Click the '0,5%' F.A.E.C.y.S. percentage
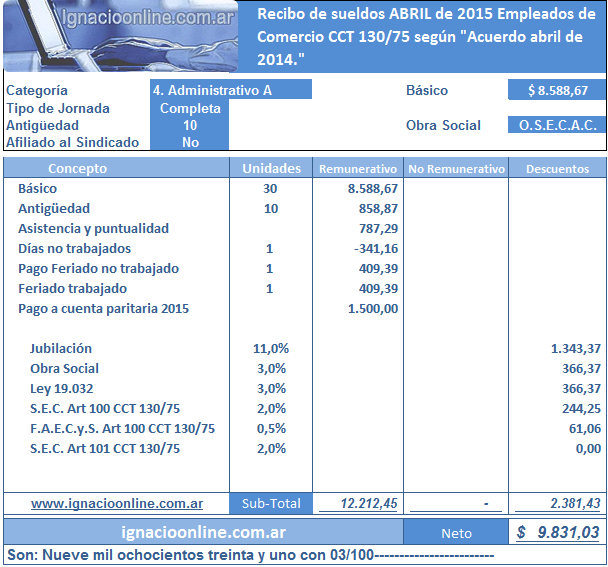The height and width of the screenshot is (567, 608). click(271, 429)
